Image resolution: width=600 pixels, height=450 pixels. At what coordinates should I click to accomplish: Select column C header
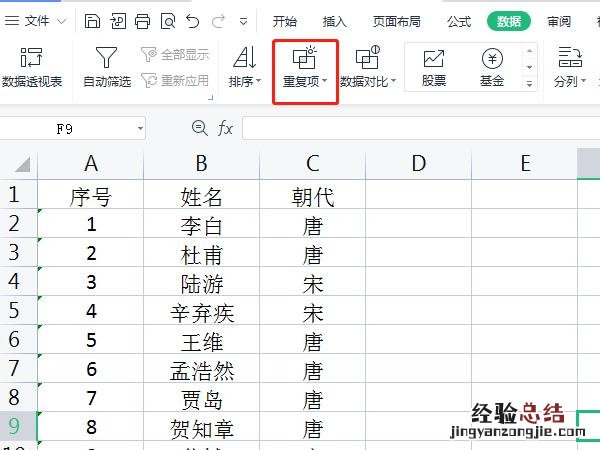pos(313,164)
